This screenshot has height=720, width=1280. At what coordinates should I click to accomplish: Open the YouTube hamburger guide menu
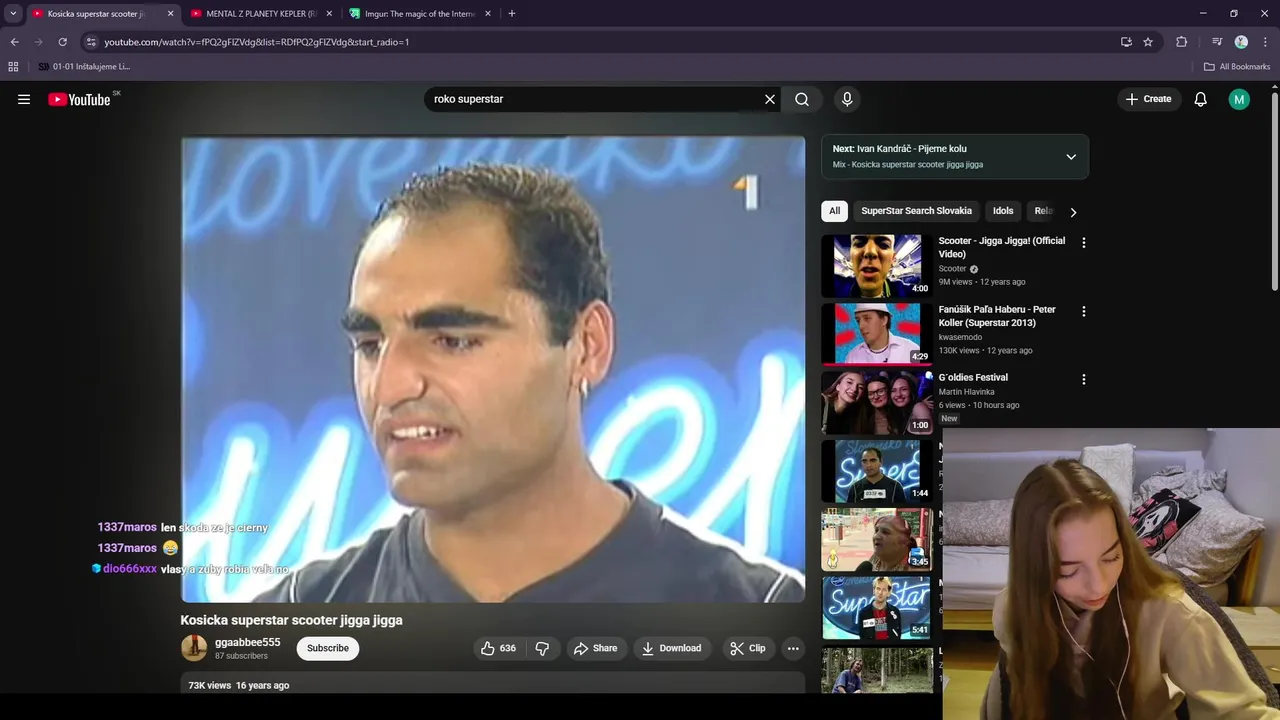point(24,99)
